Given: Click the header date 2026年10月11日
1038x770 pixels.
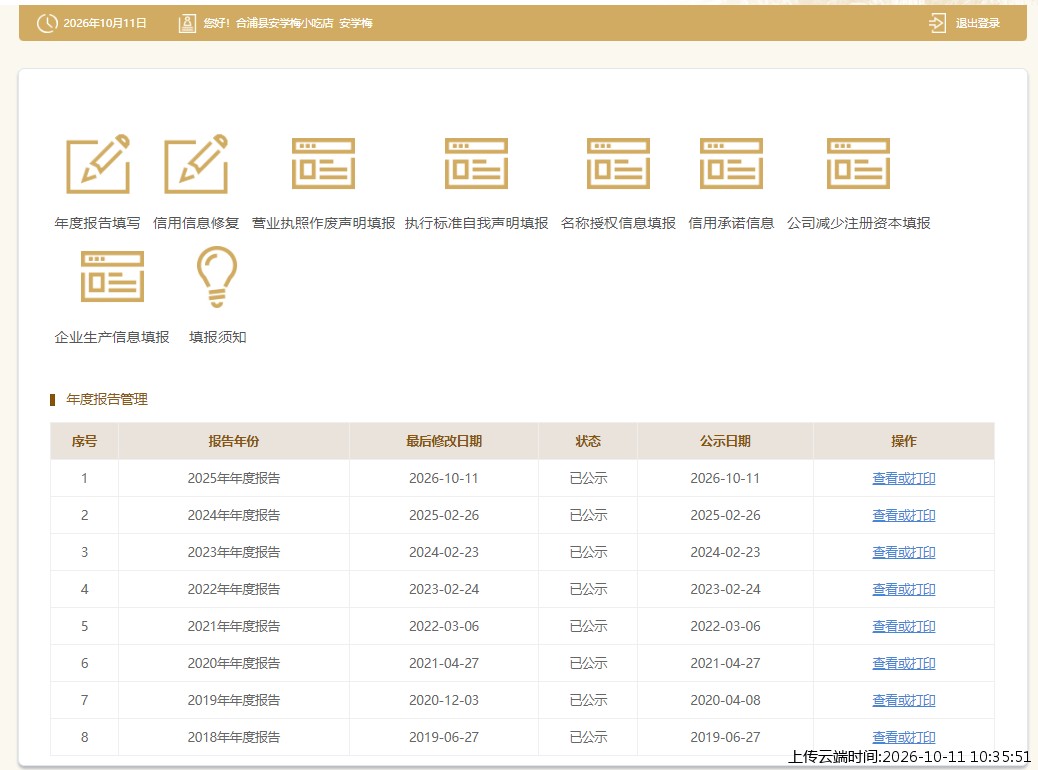Looking at the screenshot, I should coord(105,23).
